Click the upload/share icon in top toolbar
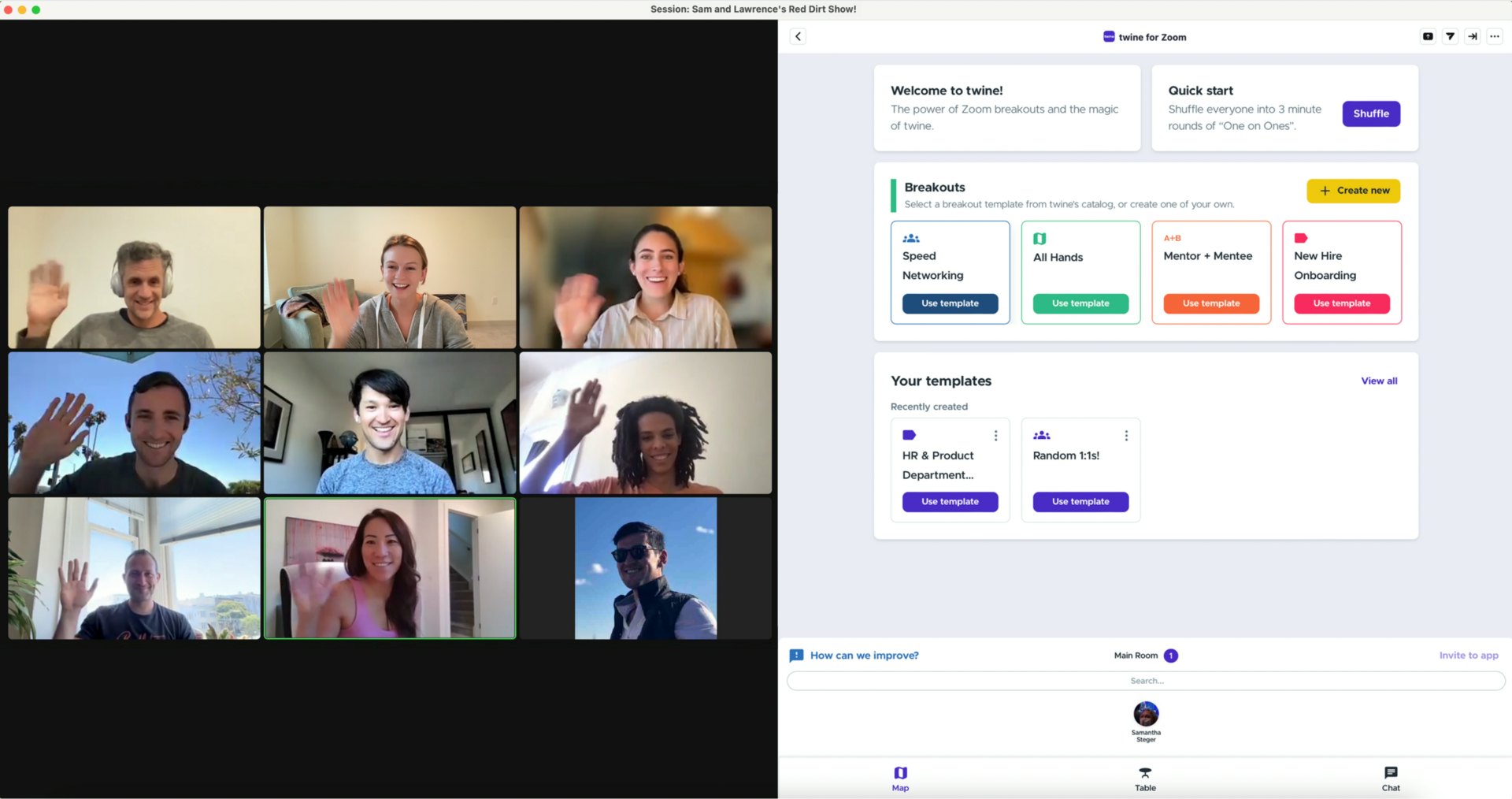 [x=1427, y=36]
